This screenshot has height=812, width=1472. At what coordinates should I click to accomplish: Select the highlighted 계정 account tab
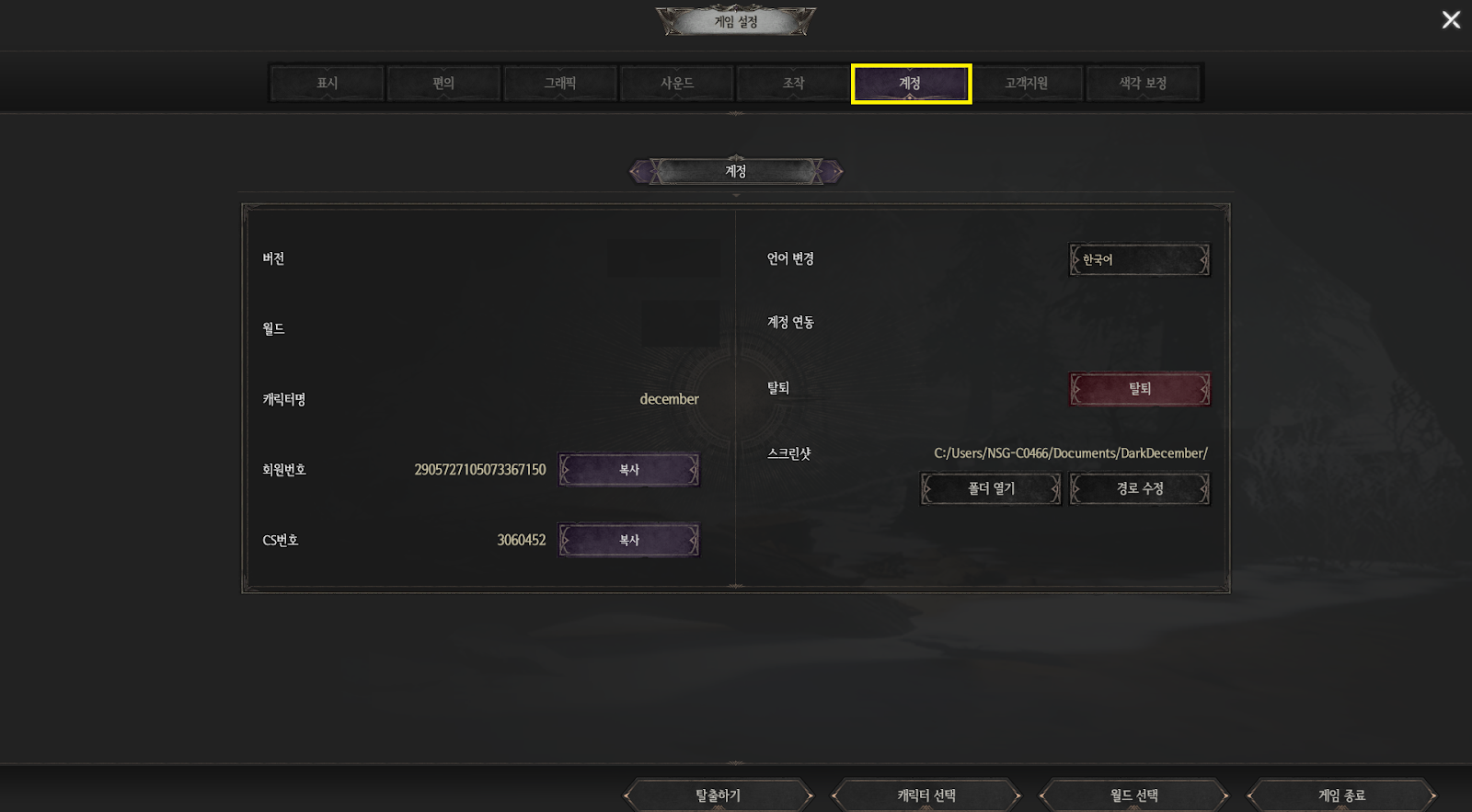pos(911,83)
